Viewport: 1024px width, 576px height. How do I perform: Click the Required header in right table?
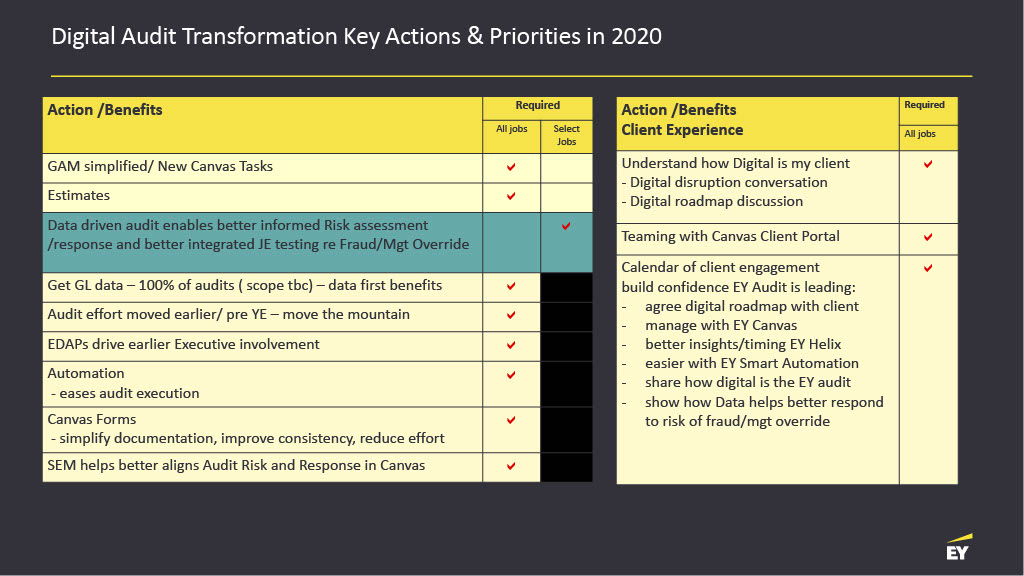924,105
